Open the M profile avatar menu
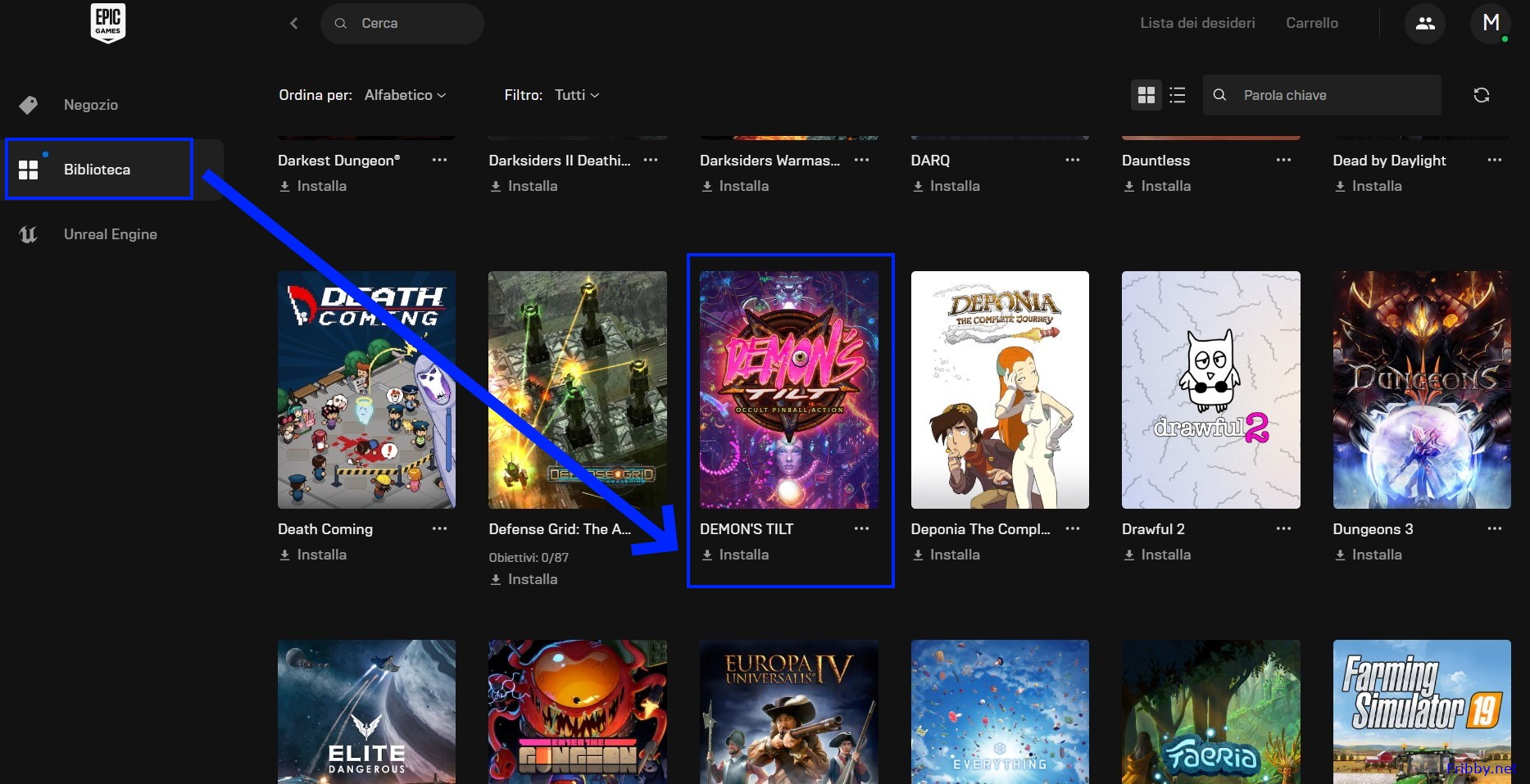1530x784 pixels. [x=1491, y=23]
